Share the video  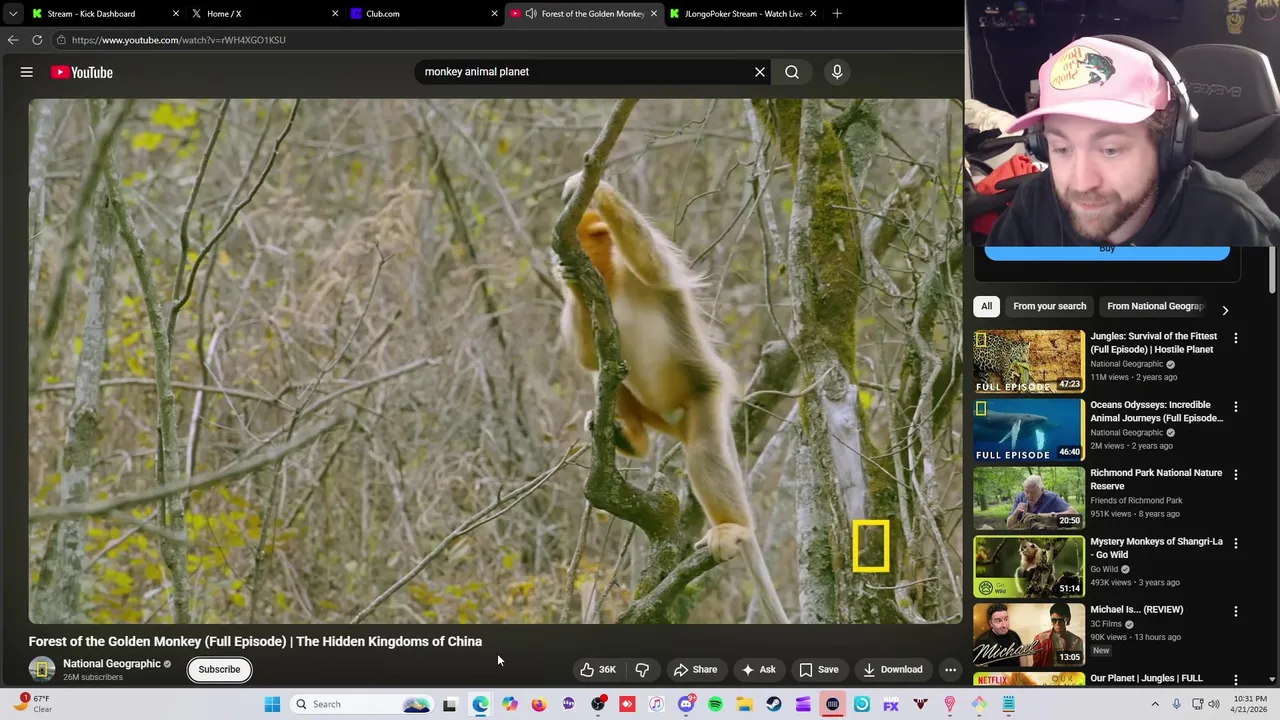pyautogui.click(x=695, y=670)
